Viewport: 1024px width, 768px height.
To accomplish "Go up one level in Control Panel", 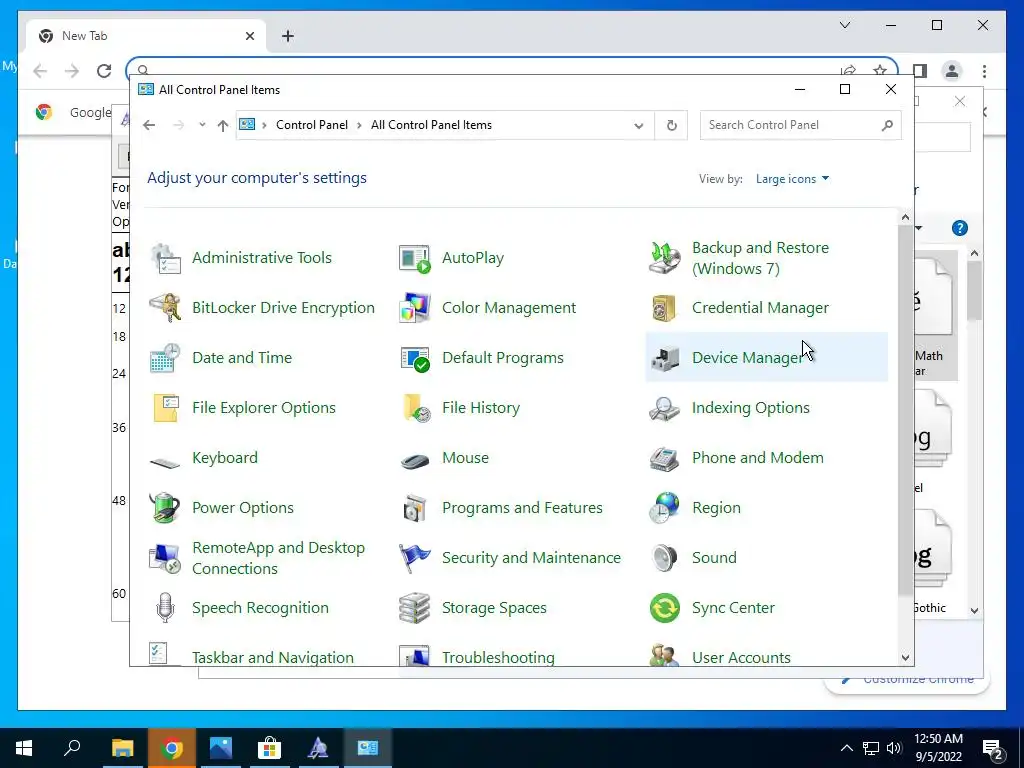I will point(223,125).
